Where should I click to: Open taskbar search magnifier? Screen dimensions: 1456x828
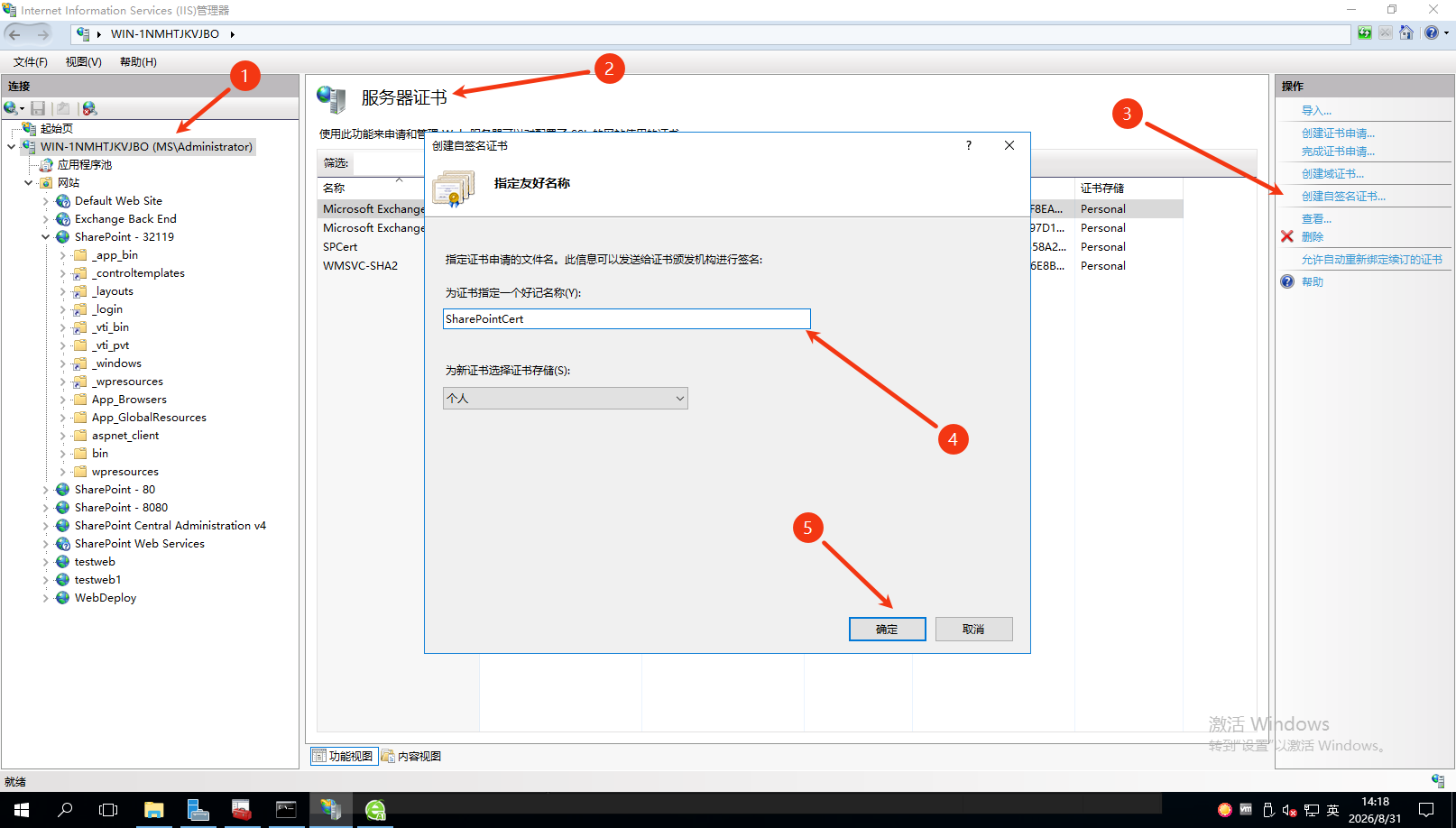pos(65,810)
